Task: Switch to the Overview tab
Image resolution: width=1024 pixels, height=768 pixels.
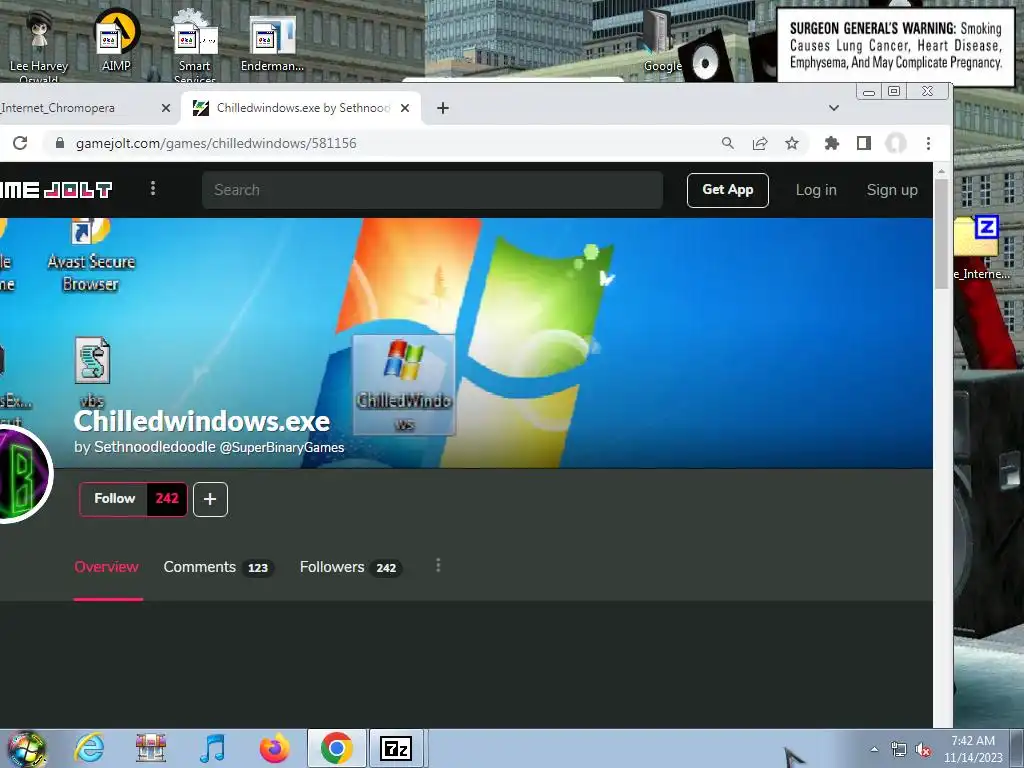Action: click(106, 567)
